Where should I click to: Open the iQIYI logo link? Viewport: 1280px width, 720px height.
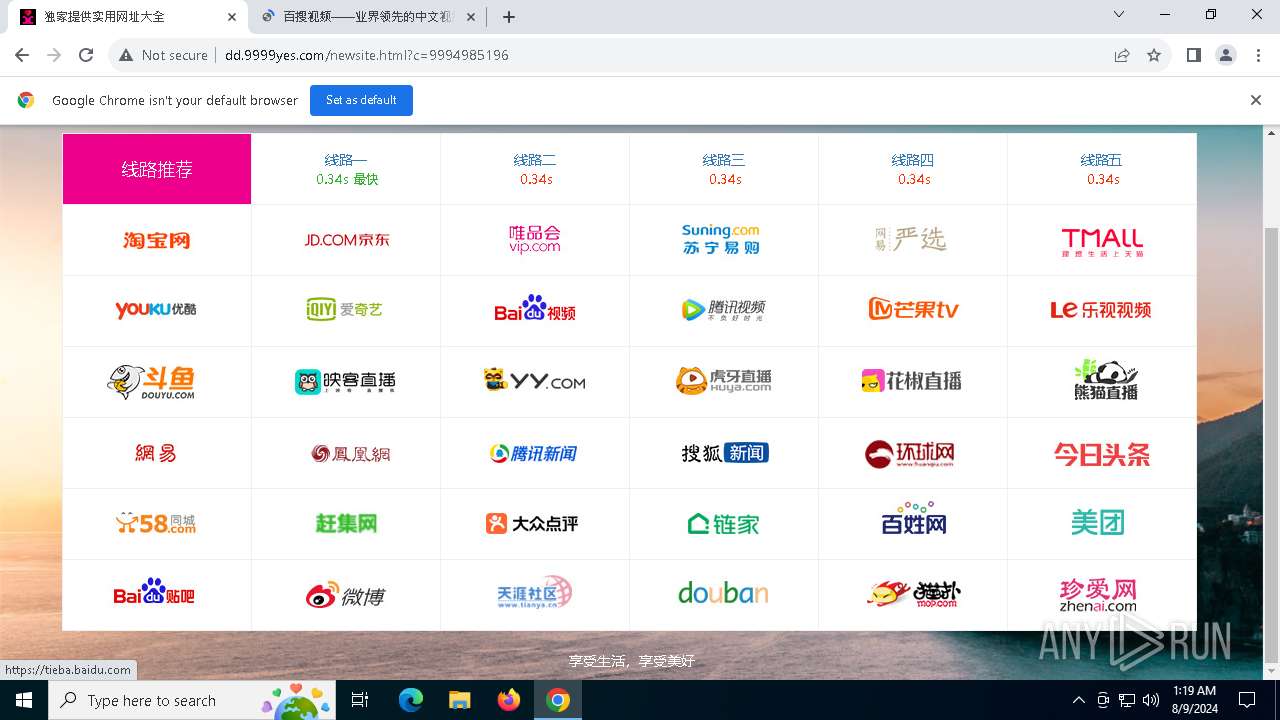pyautogui.click(x=346, y=310)
